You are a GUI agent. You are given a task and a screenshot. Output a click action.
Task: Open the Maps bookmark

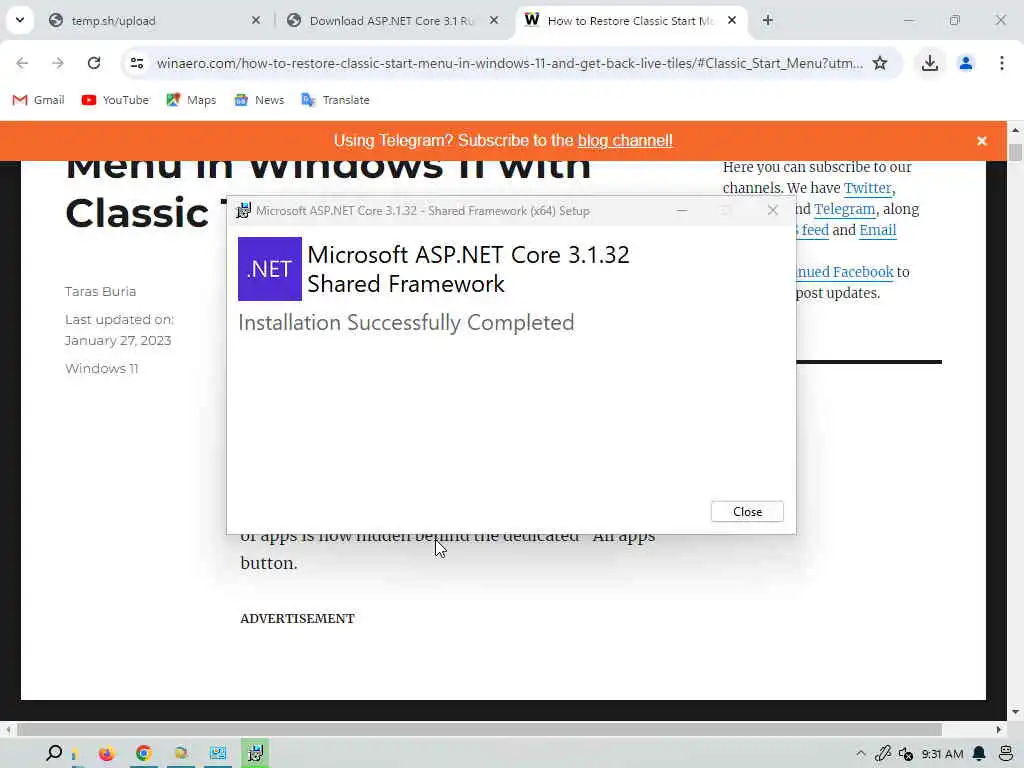pos(191,100)
